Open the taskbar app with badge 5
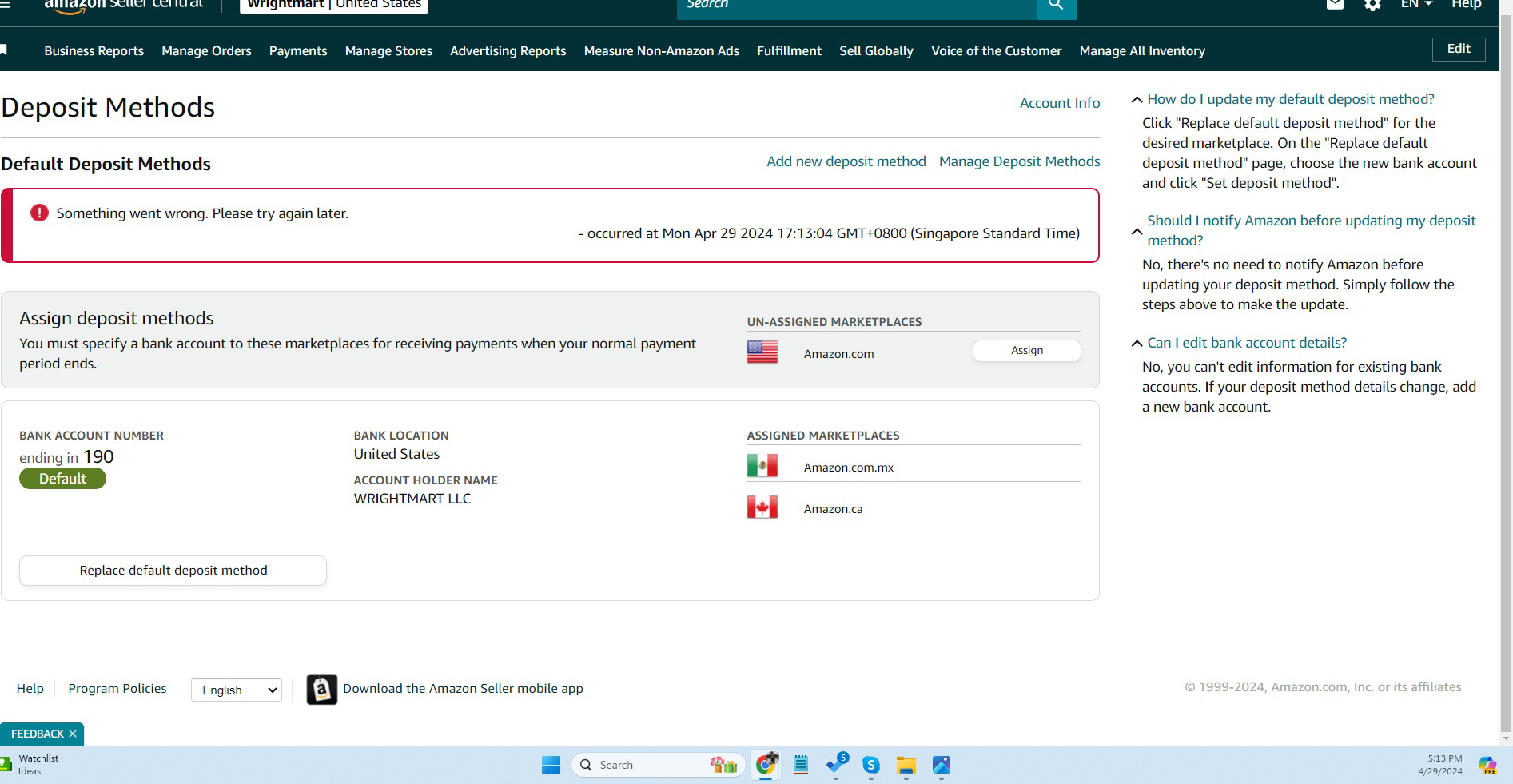The image size is (1513, 784). point(837,764)
